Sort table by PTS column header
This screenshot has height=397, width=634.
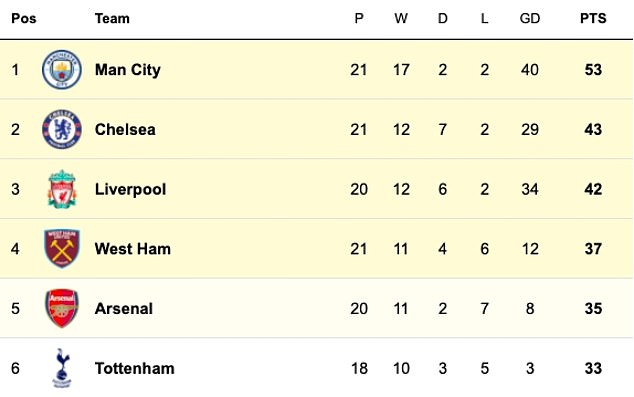tap(593, 19)
